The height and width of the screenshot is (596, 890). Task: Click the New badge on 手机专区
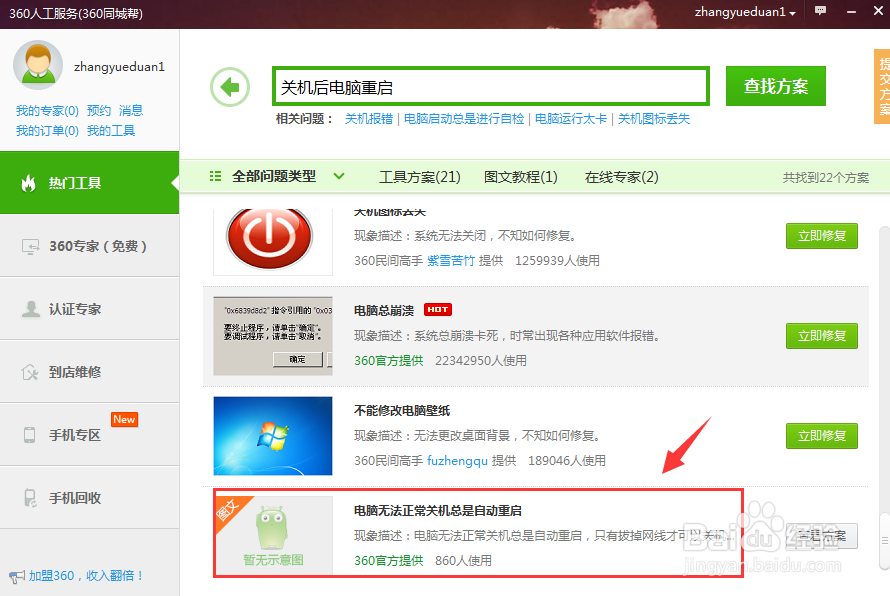pyautogui.click(x=124, y=419)
